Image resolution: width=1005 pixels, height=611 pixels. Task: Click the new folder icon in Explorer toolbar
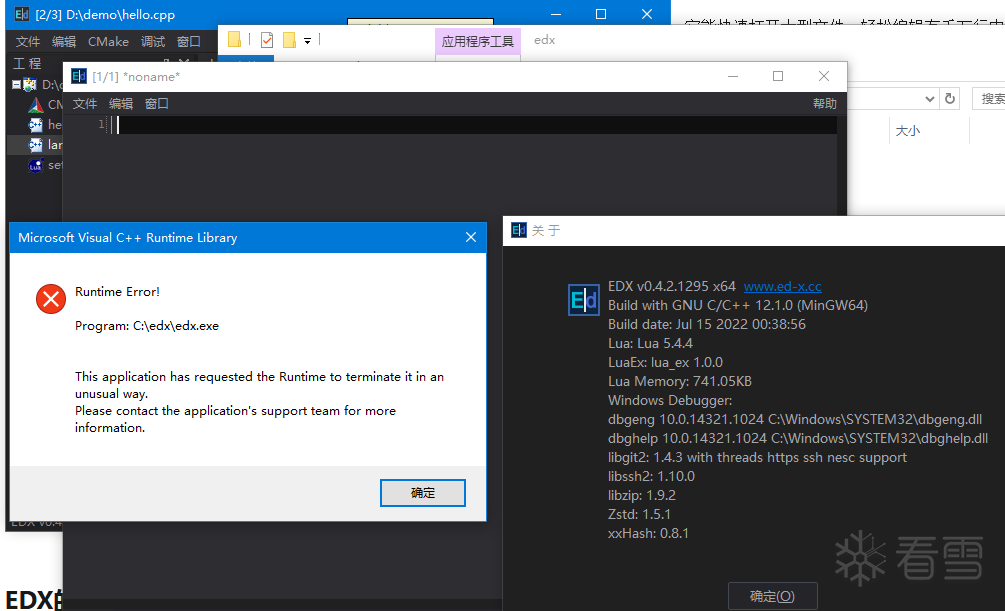(x=289, y=40)
